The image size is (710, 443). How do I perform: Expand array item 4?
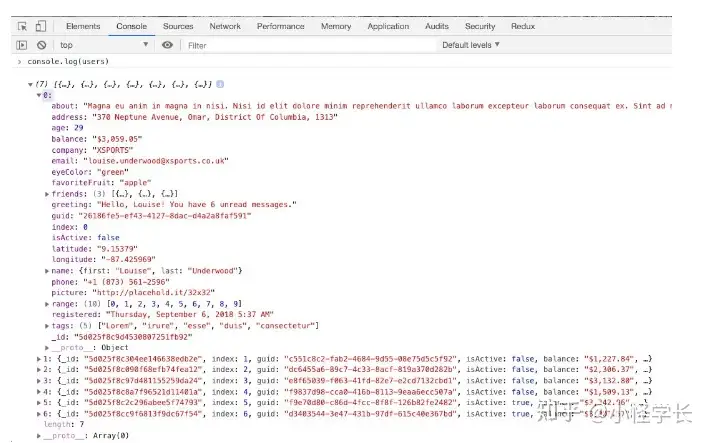point(39,392)
